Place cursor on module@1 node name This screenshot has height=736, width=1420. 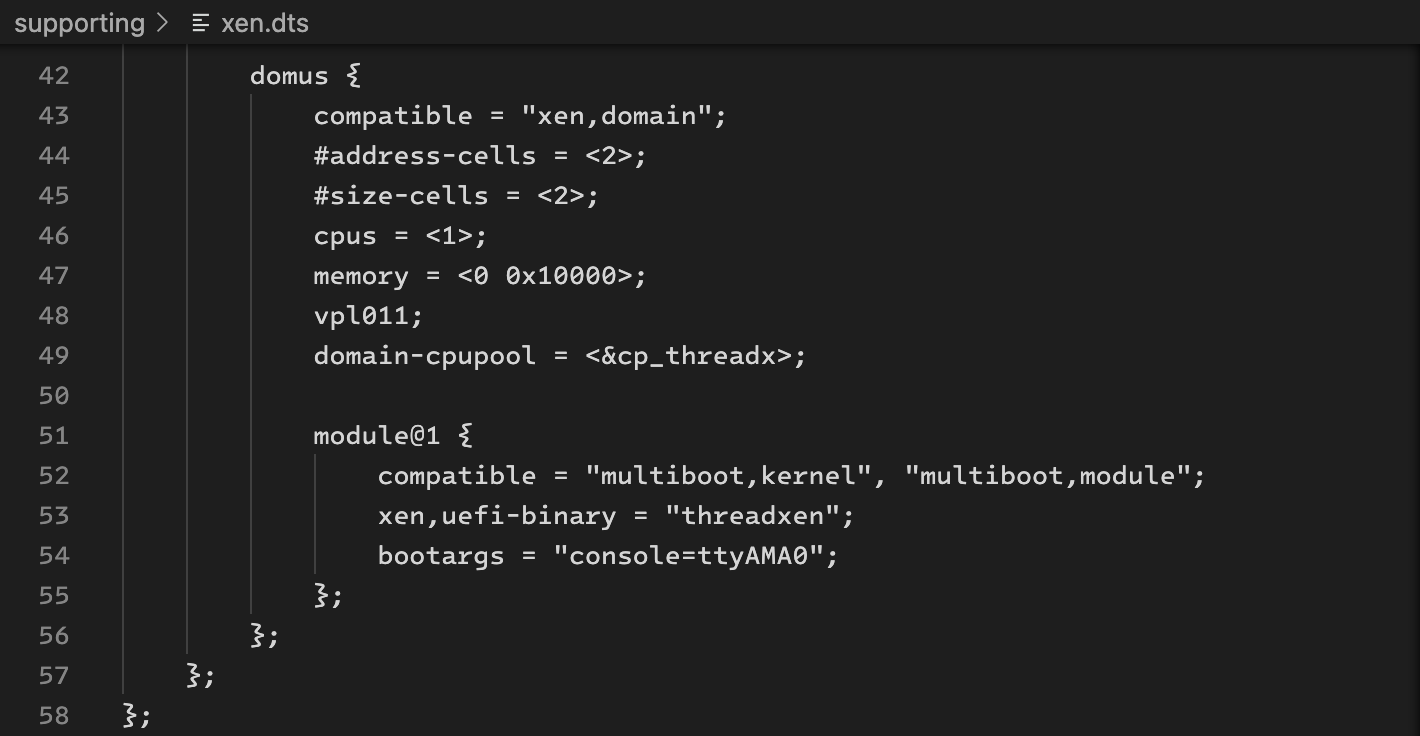[376, 436]
